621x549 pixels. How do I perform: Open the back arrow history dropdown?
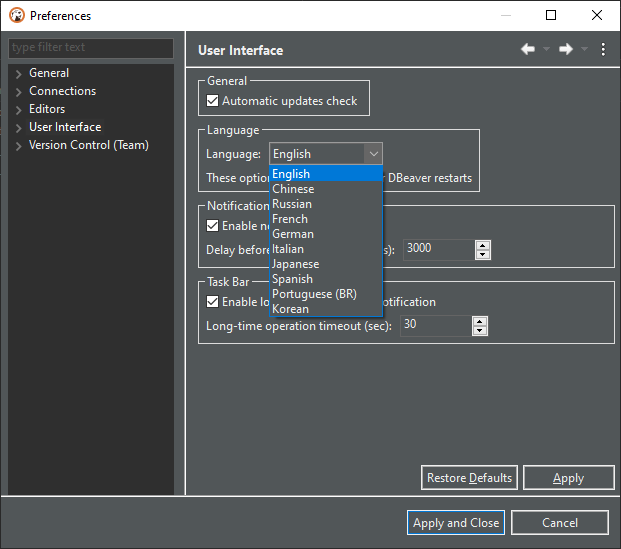coord(547,50)
